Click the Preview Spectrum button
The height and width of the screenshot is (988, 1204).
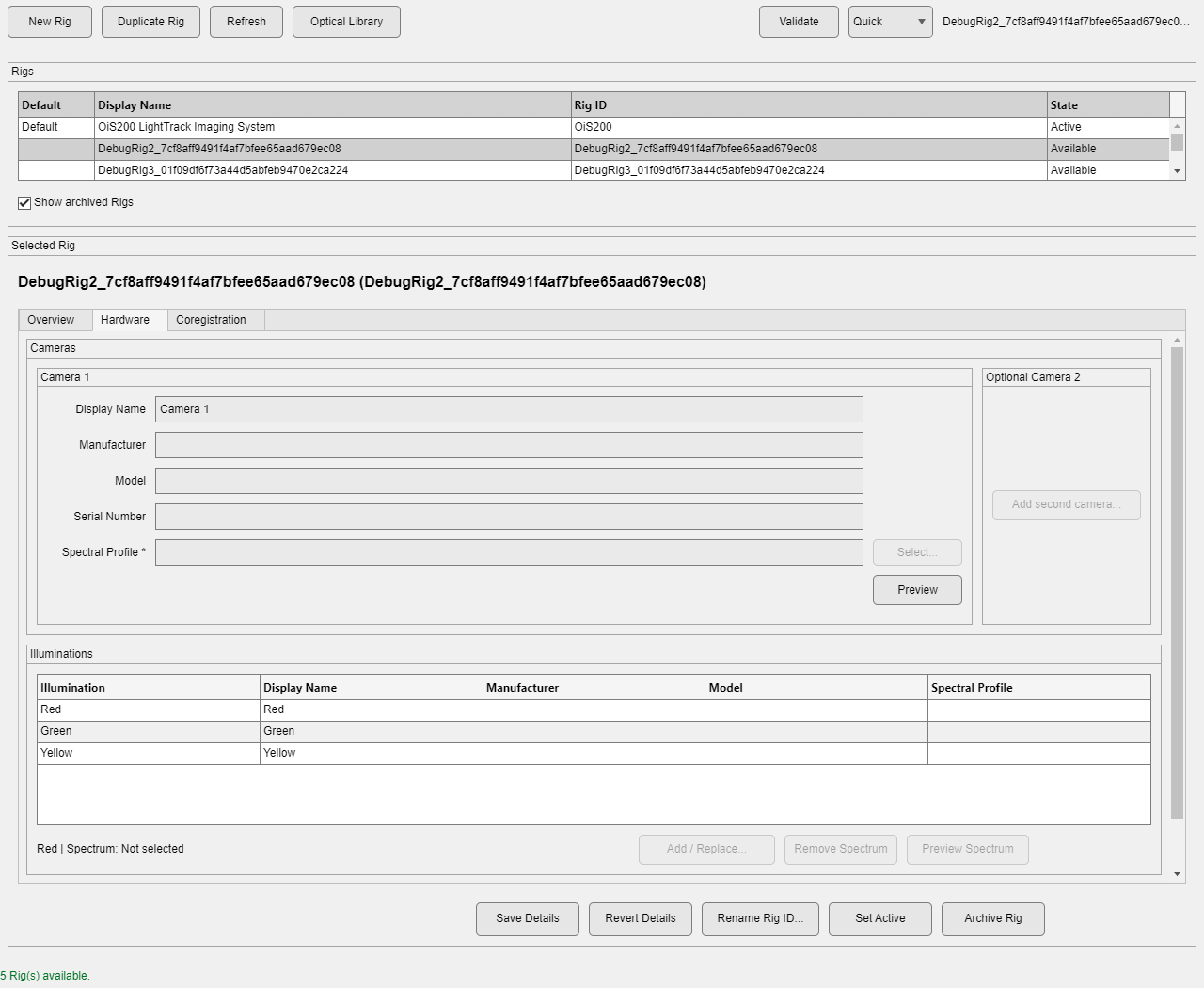pyautogui.click(x=968, y=849)
